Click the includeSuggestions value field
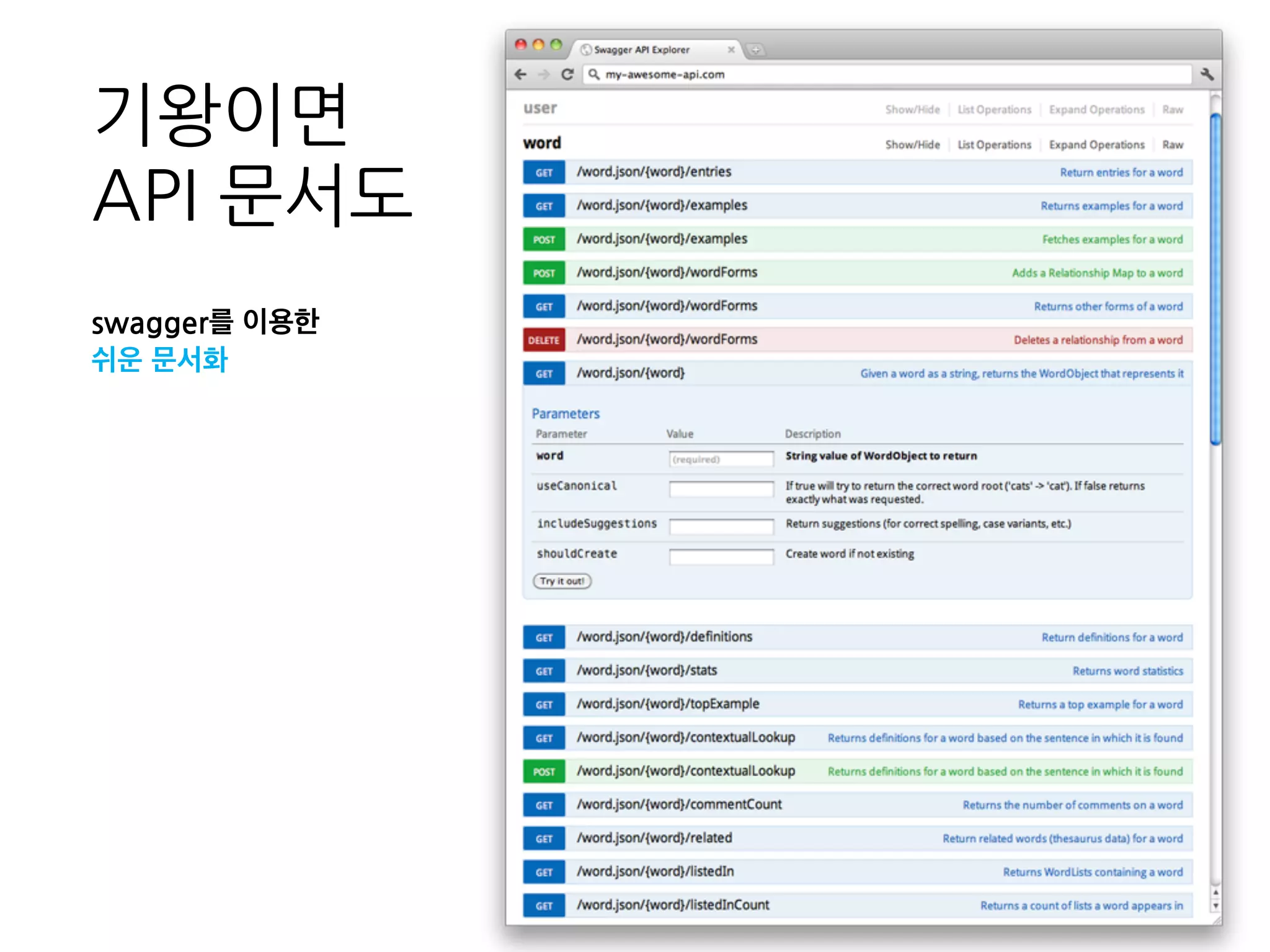This screenshot has height=952, width=1270. 721,527
